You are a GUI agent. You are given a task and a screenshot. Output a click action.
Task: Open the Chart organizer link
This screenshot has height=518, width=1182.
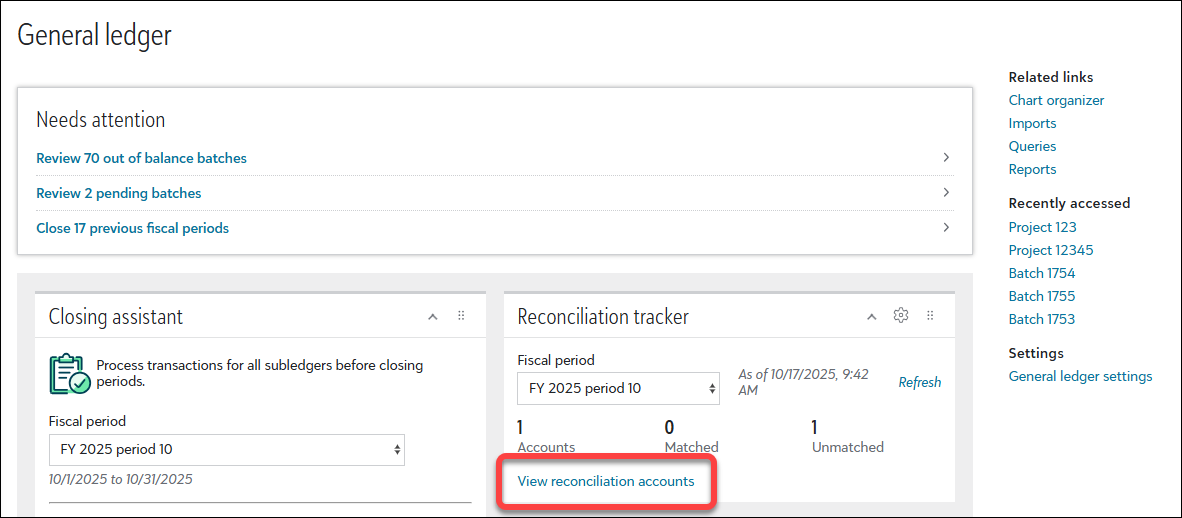tap(1056, 100)
